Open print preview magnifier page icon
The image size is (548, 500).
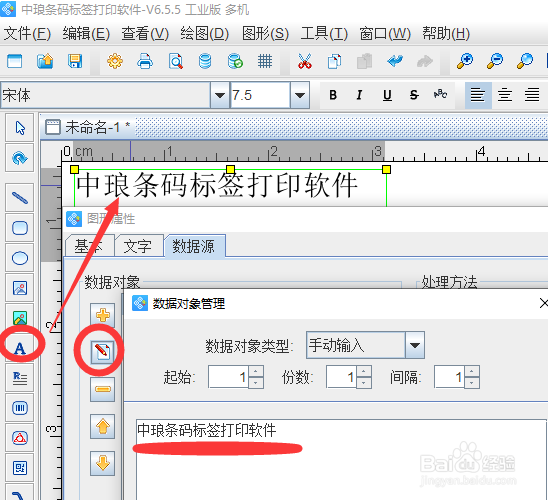click(x=175, y=61)
